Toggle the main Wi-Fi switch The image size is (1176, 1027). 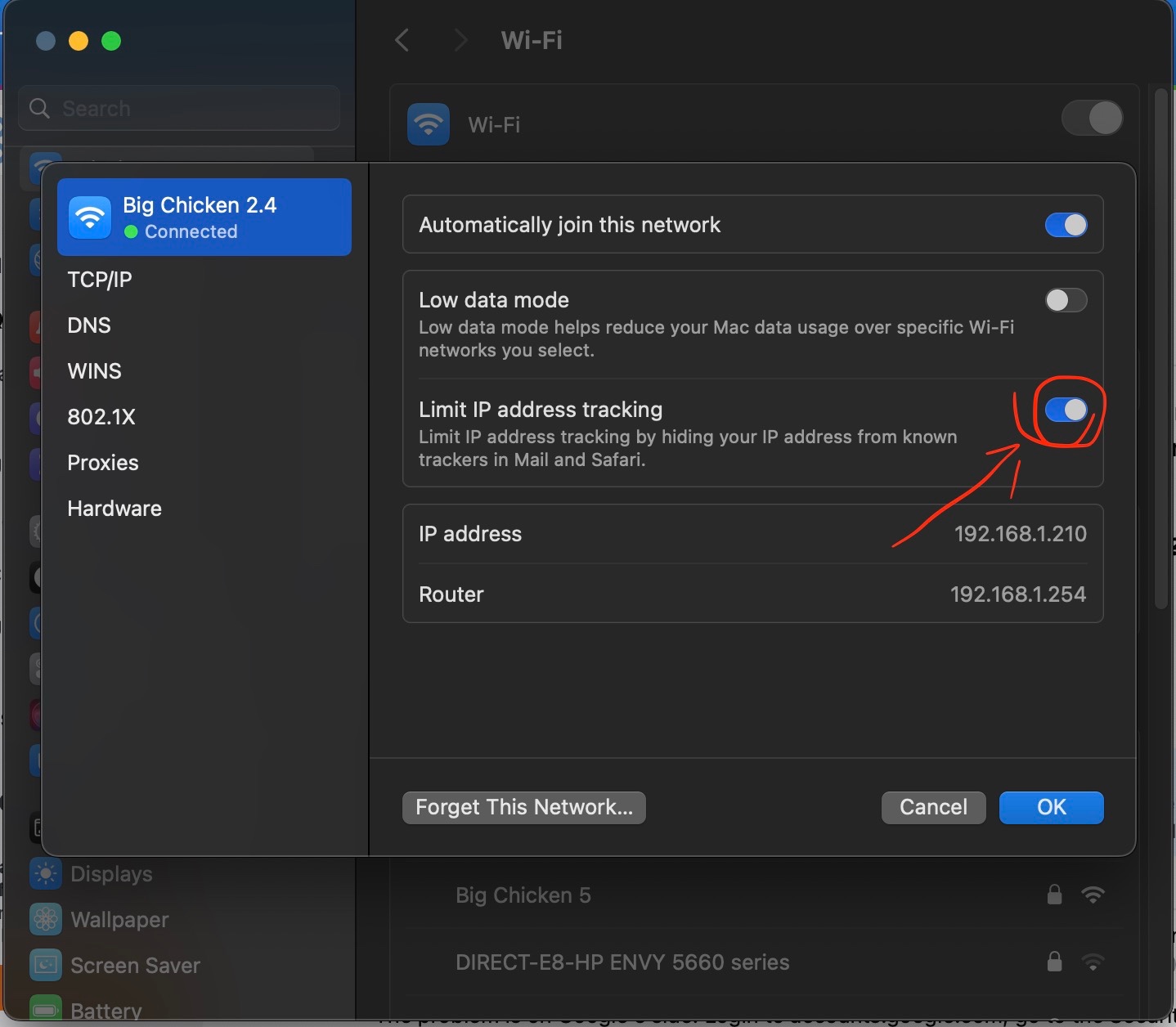pos(1092,119)
